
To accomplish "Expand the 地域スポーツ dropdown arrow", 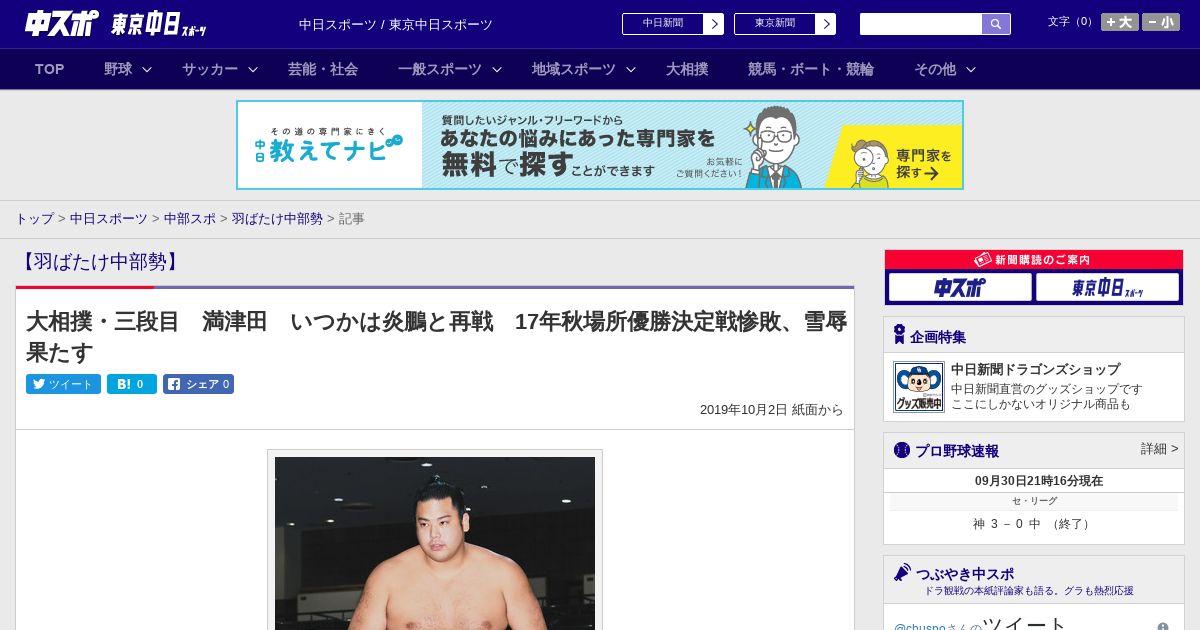I will [x=631, y=69].
